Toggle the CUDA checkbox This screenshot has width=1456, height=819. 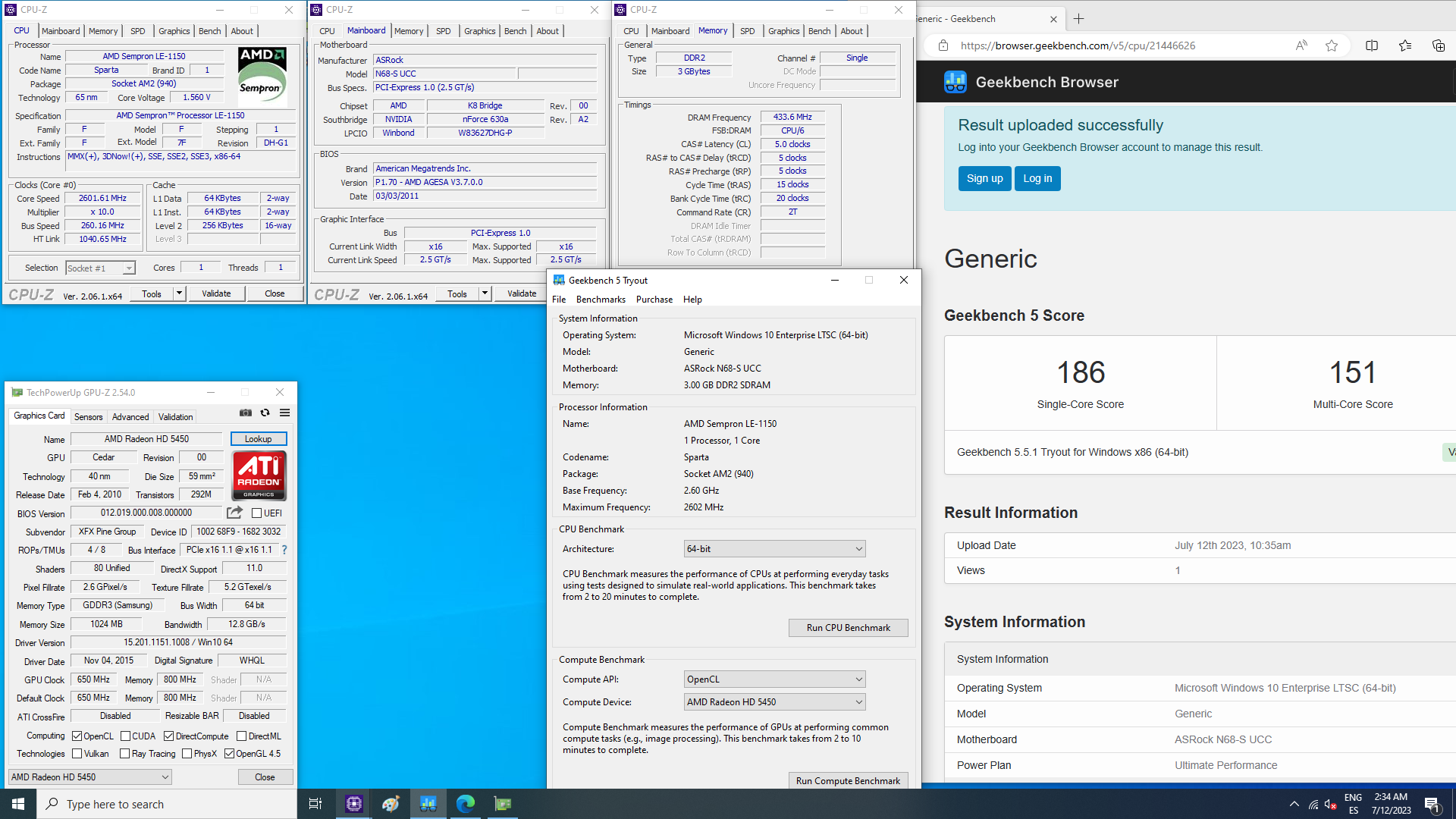pyautogui.click(x=125, y=736)
